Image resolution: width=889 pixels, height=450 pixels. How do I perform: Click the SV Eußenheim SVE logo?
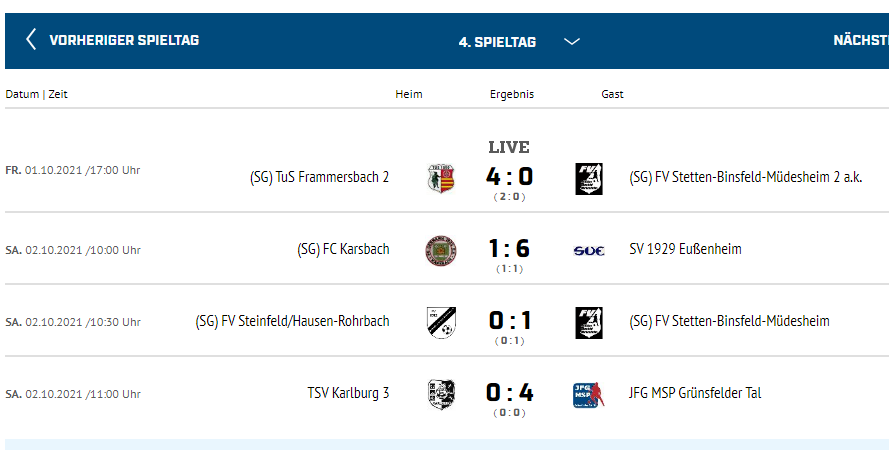point(589,250)
